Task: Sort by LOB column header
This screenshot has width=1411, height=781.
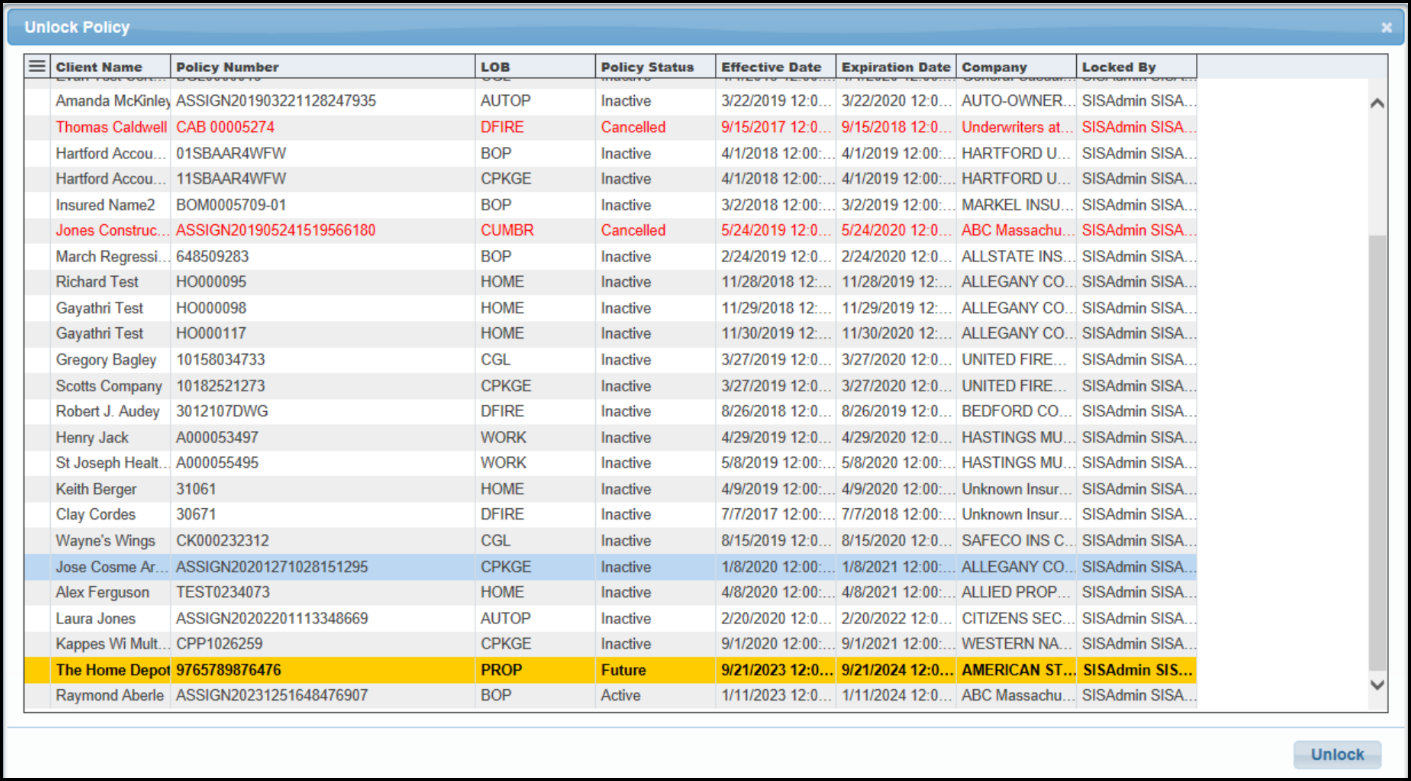Action: point(536,67)
